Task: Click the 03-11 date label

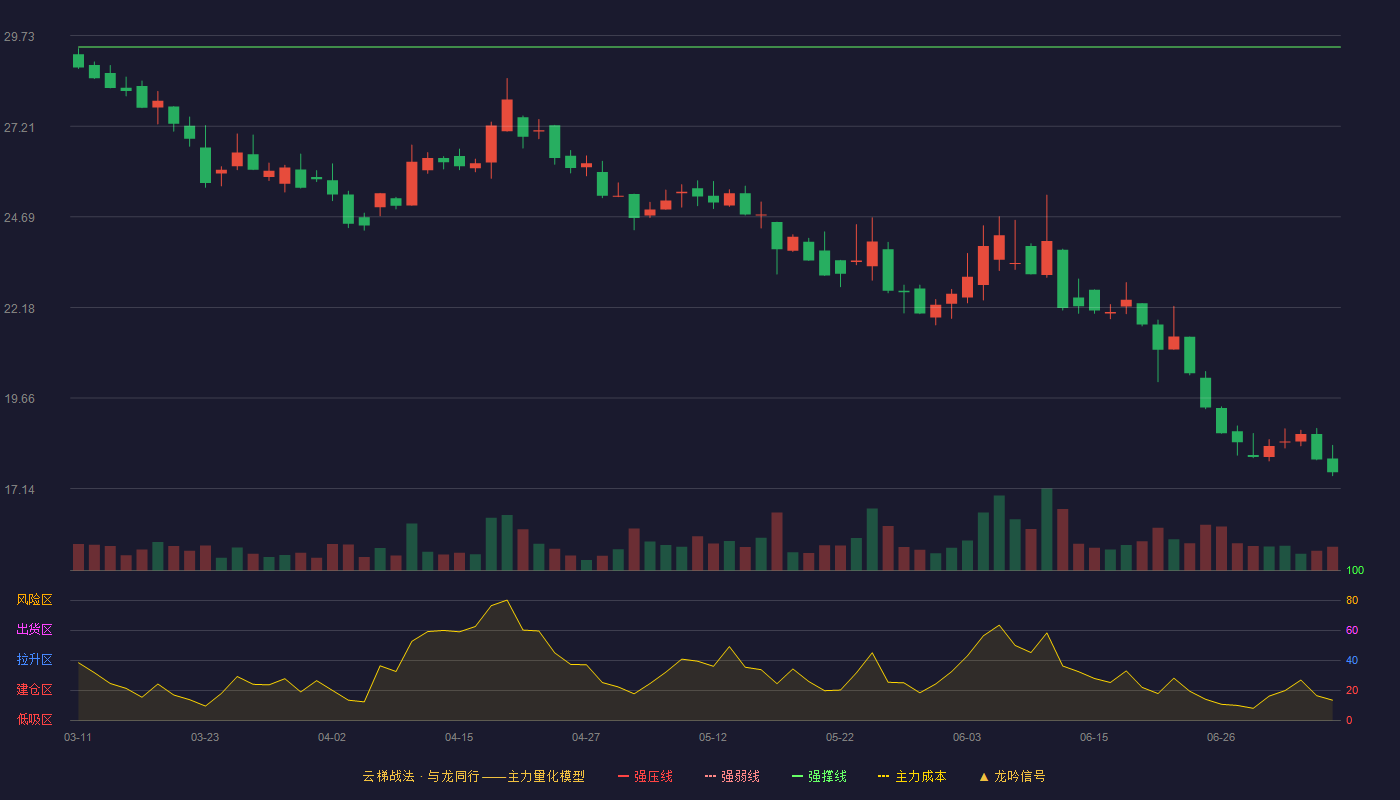Action: pos(78,737)
